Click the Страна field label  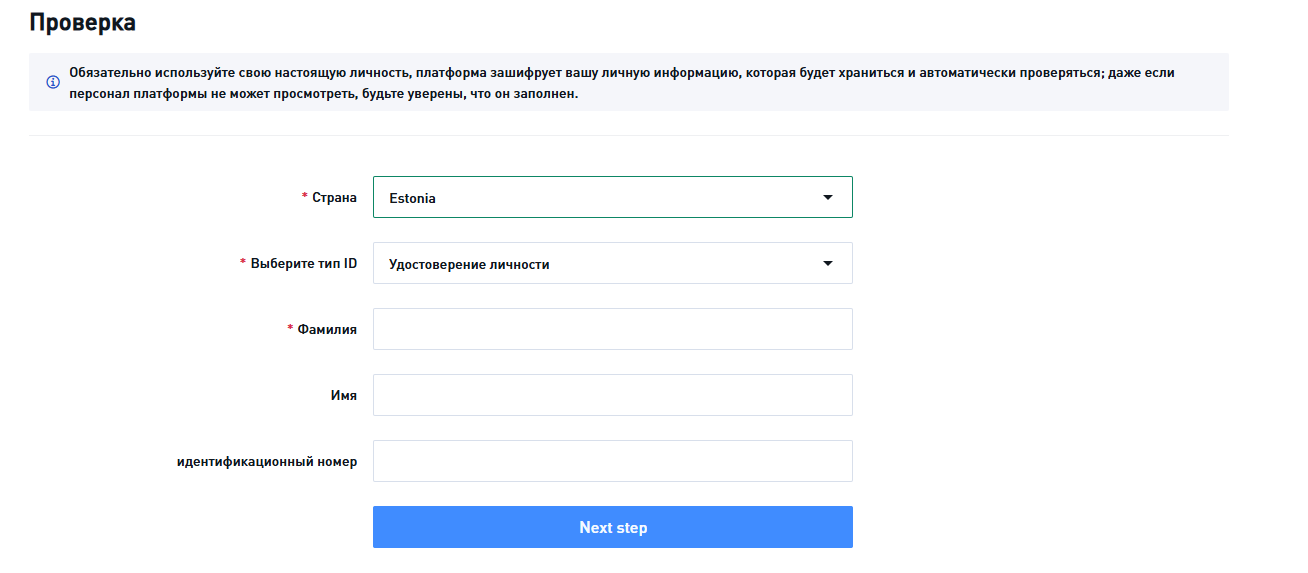coord(335,197)
